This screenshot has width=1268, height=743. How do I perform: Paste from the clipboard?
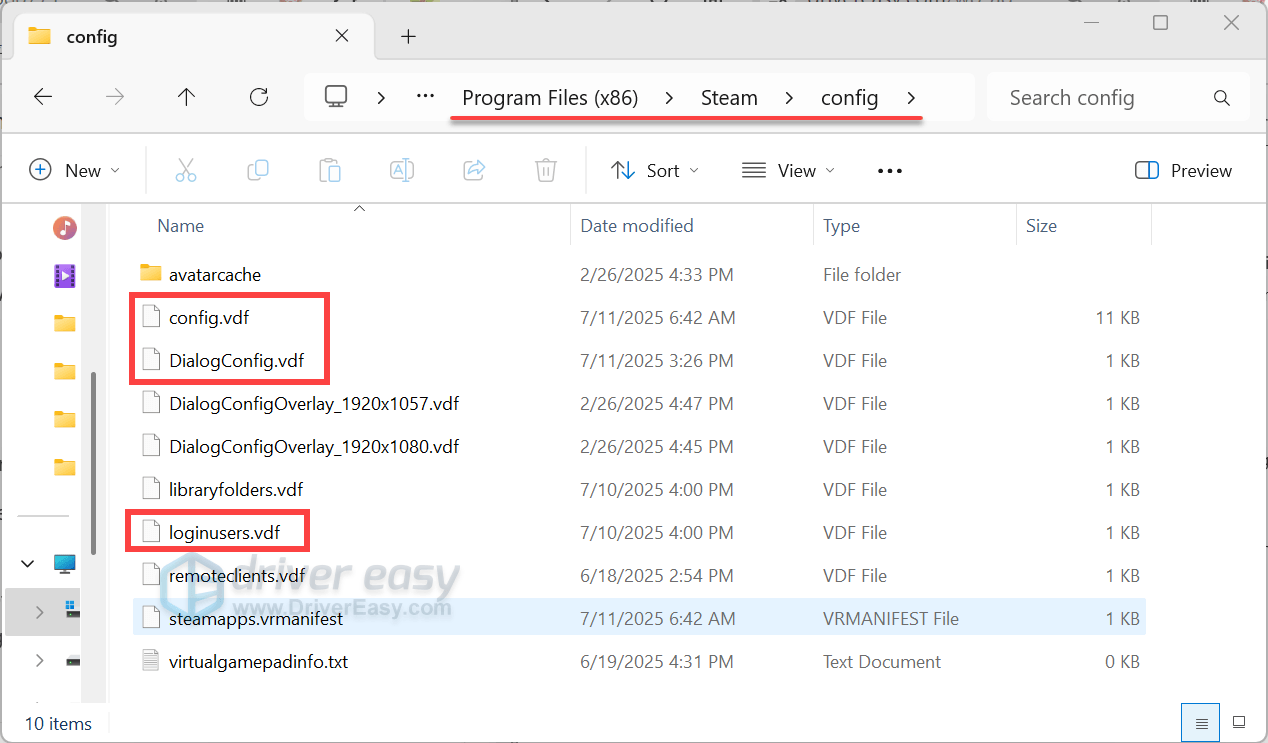[330, 170]
